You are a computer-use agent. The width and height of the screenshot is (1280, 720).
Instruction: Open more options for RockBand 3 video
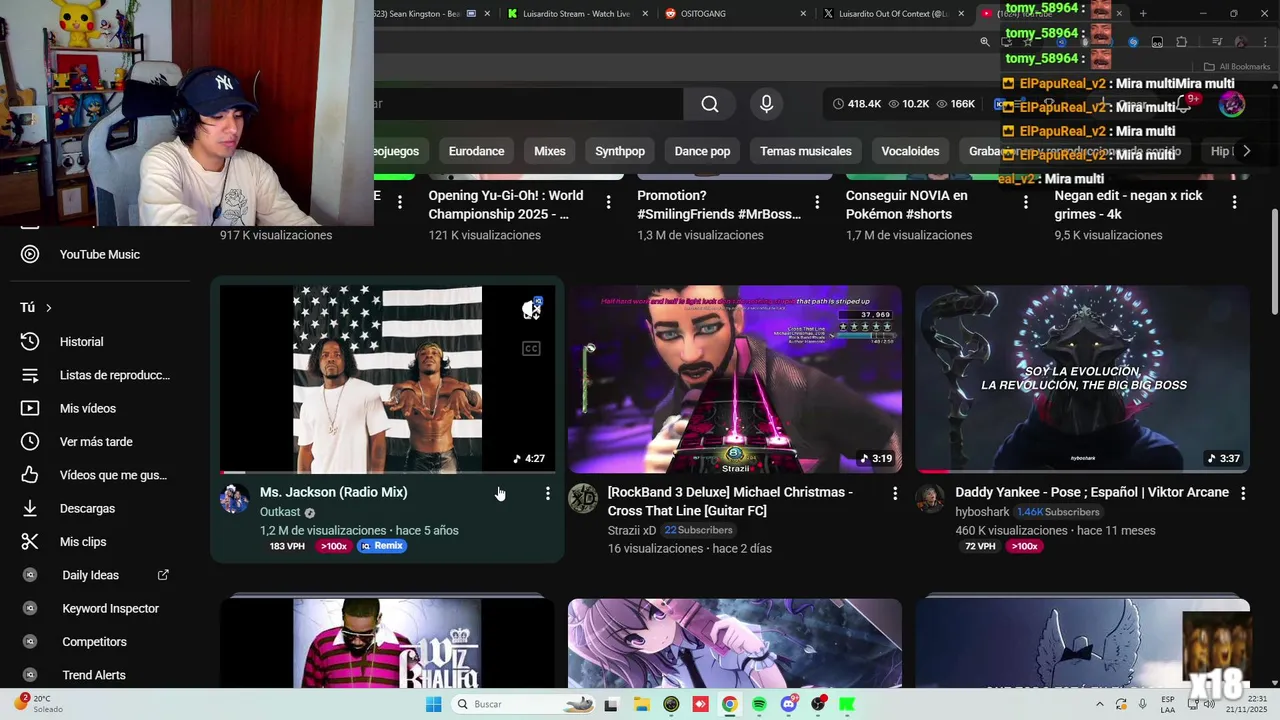point(895,493)
